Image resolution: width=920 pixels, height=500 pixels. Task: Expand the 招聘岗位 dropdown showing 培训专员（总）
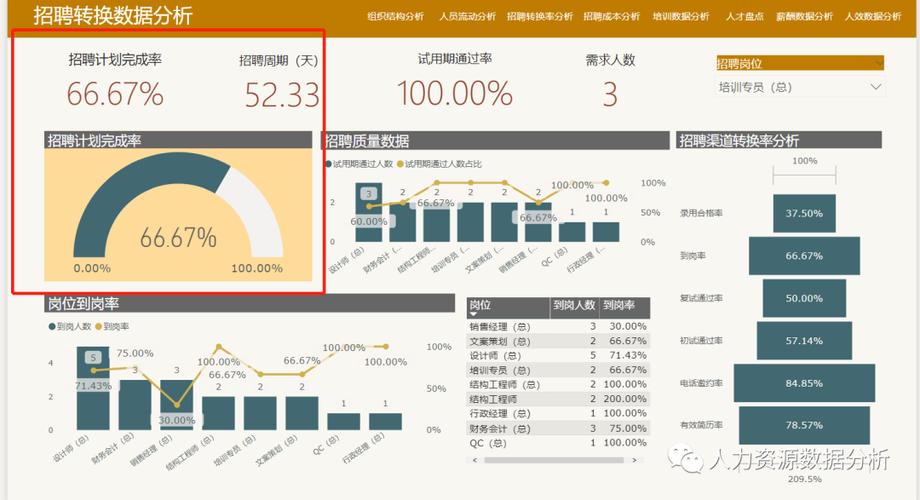800,87
